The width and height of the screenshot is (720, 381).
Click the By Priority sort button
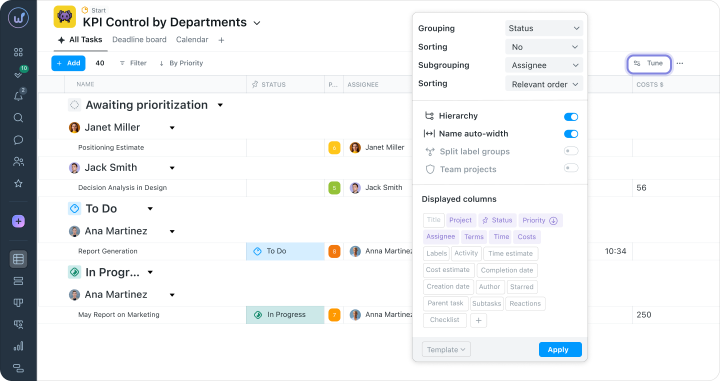pos(181,63)
